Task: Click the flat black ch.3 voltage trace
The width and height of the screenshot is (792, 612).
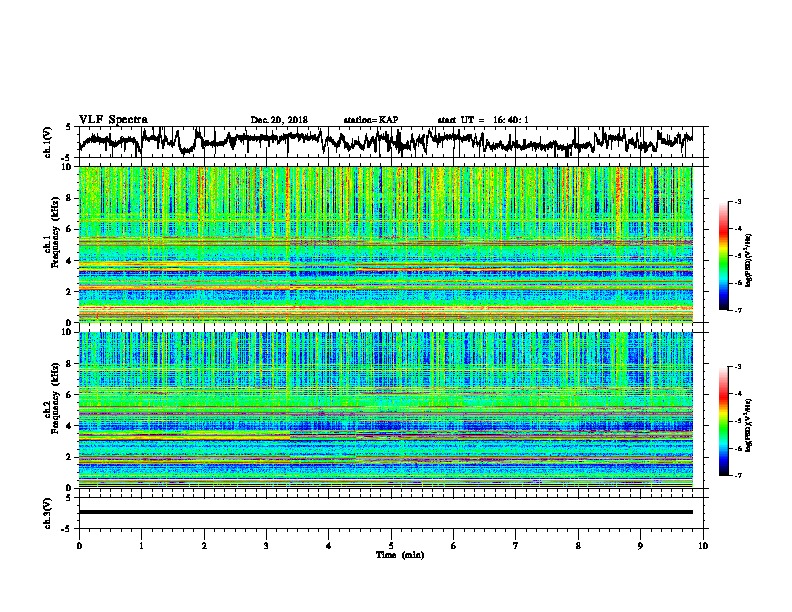Action: click(x=386, y=512)
